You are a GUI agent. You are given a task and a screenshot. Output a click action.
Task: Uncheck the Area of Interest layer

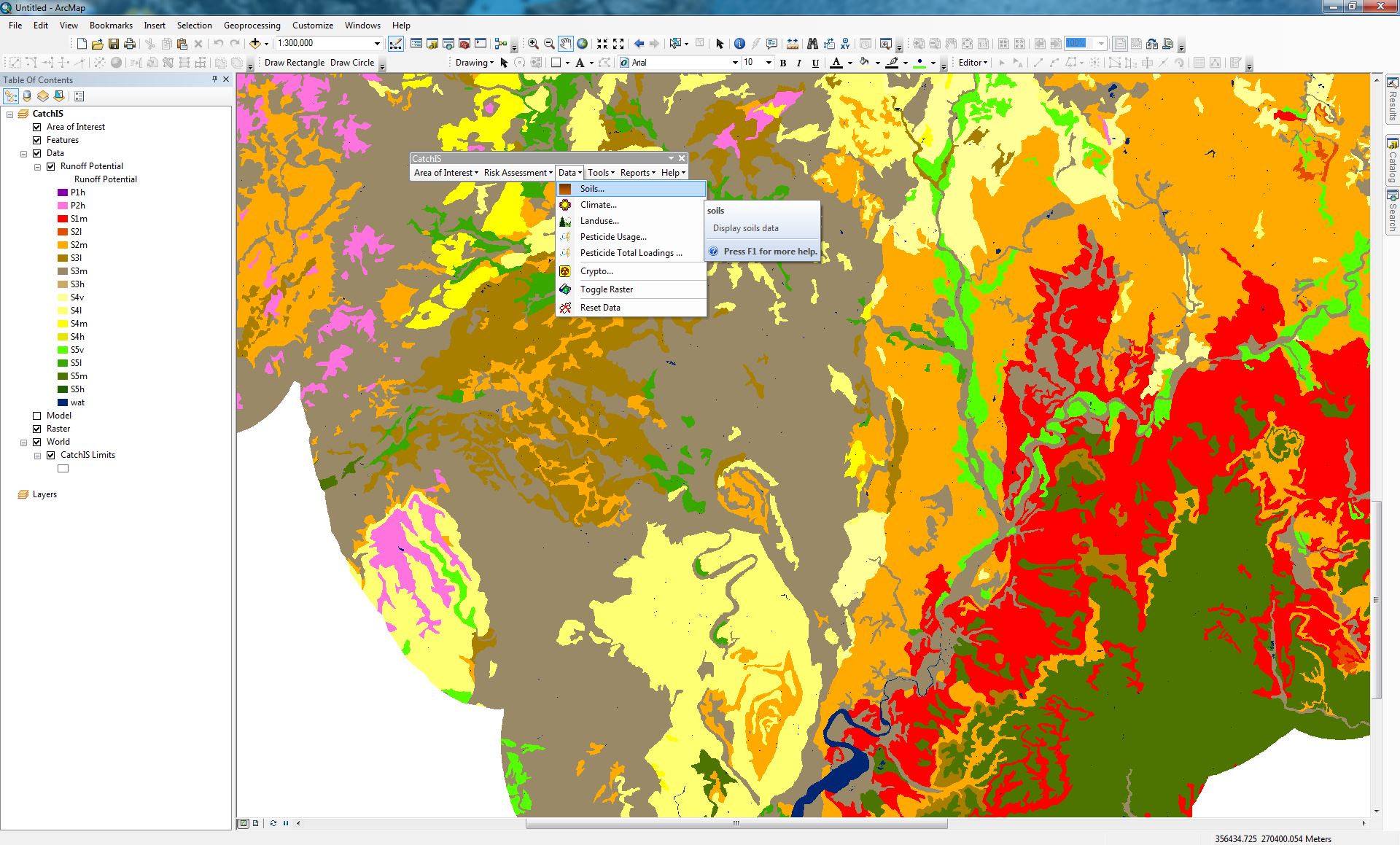click(37, 127)
